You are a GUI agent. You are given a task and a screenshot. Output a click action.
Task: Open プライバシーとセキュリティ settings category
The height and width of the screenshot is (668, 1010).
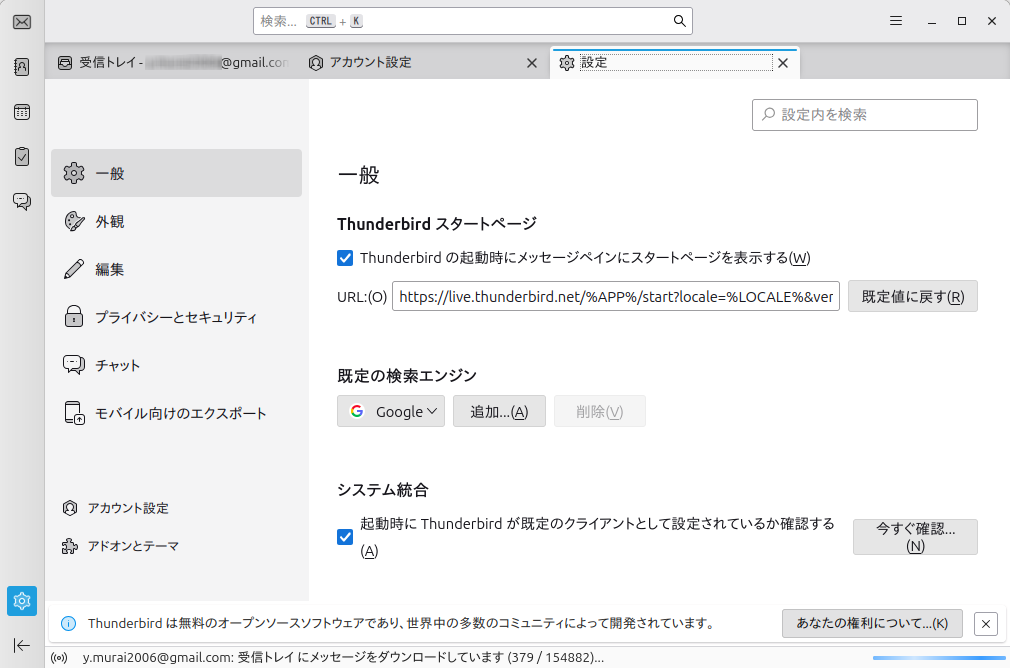176,317
